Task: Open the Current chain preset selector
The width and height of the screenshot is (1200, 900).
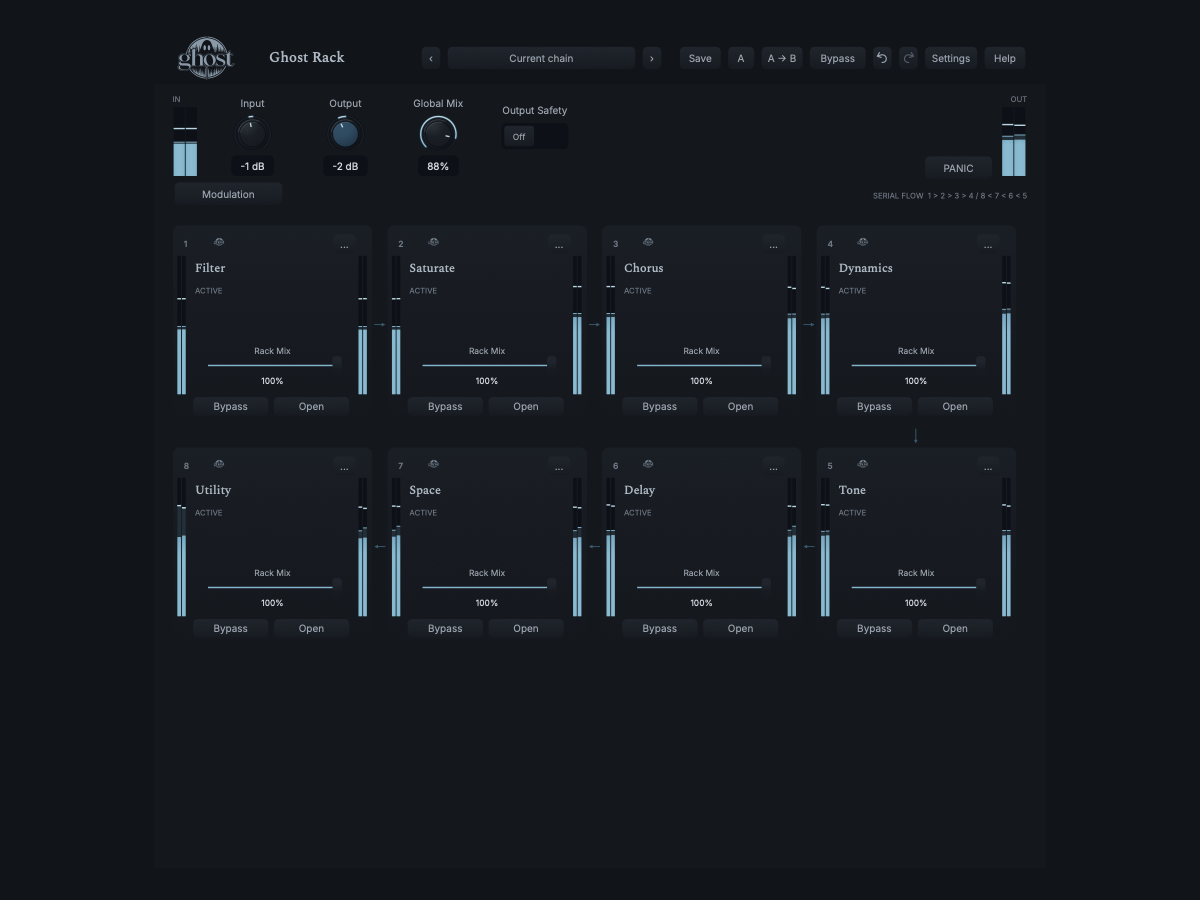Action: 541,58
